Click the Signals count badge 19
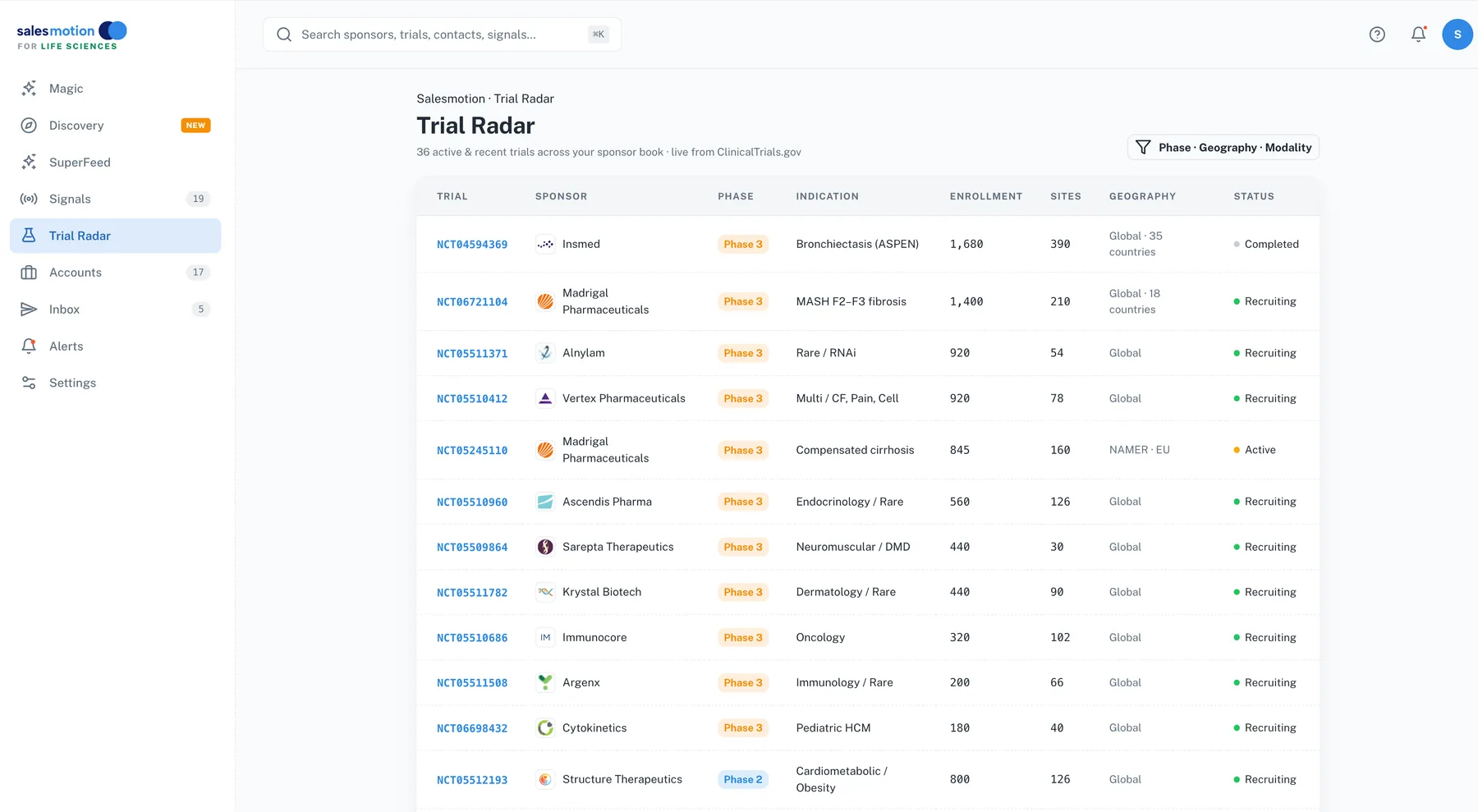Screen dimensions: 1478x812 198,199
